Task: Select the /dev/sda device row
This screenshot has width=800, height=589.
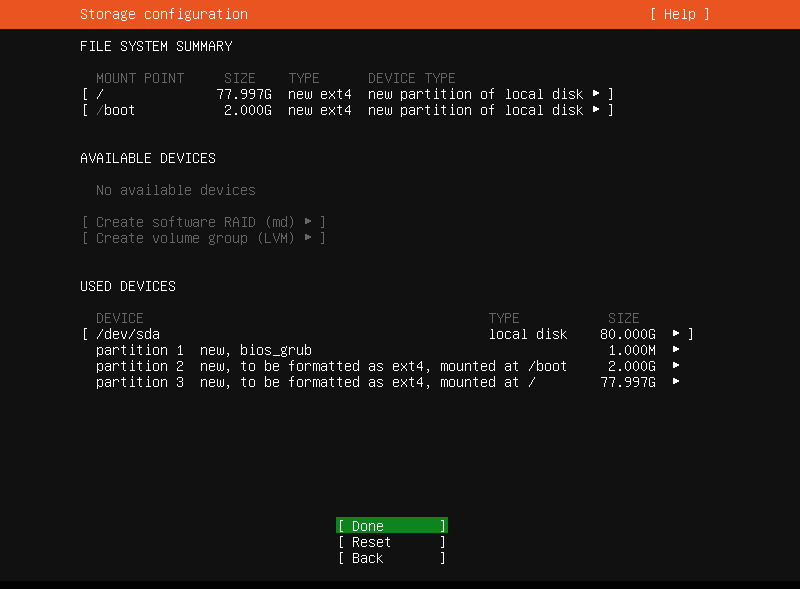Action: (388, 334)
